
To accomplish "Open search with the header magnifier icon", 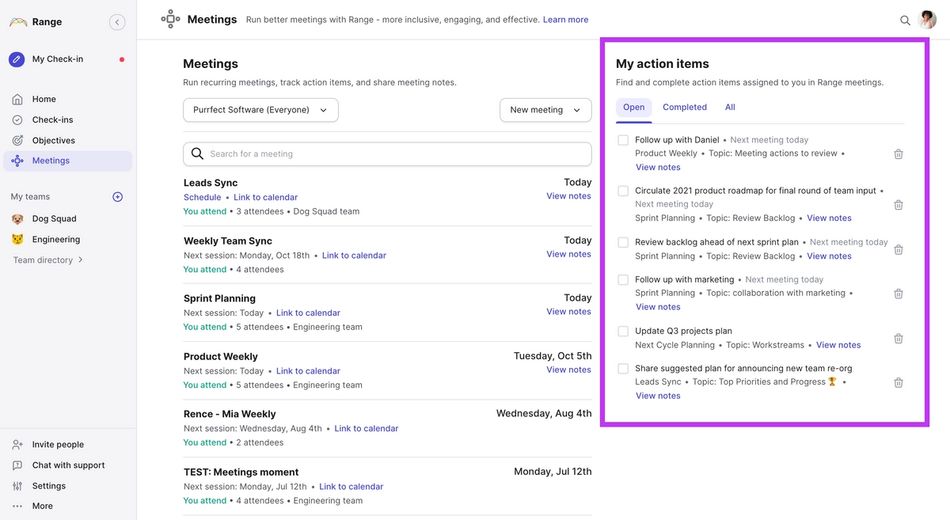I will point(905,20).
